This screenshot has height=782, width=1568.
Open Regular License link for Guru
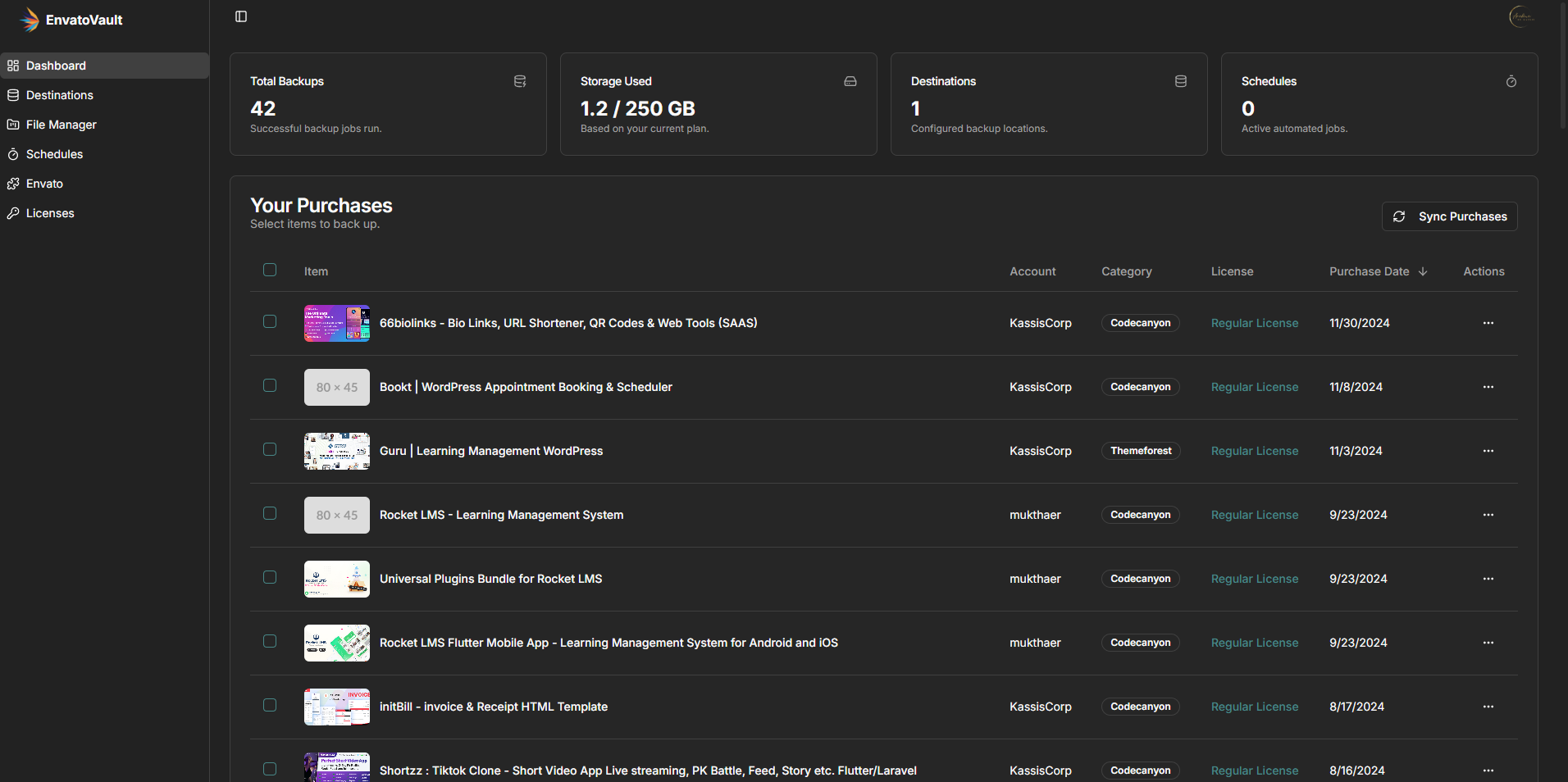tap(1255, 451)
